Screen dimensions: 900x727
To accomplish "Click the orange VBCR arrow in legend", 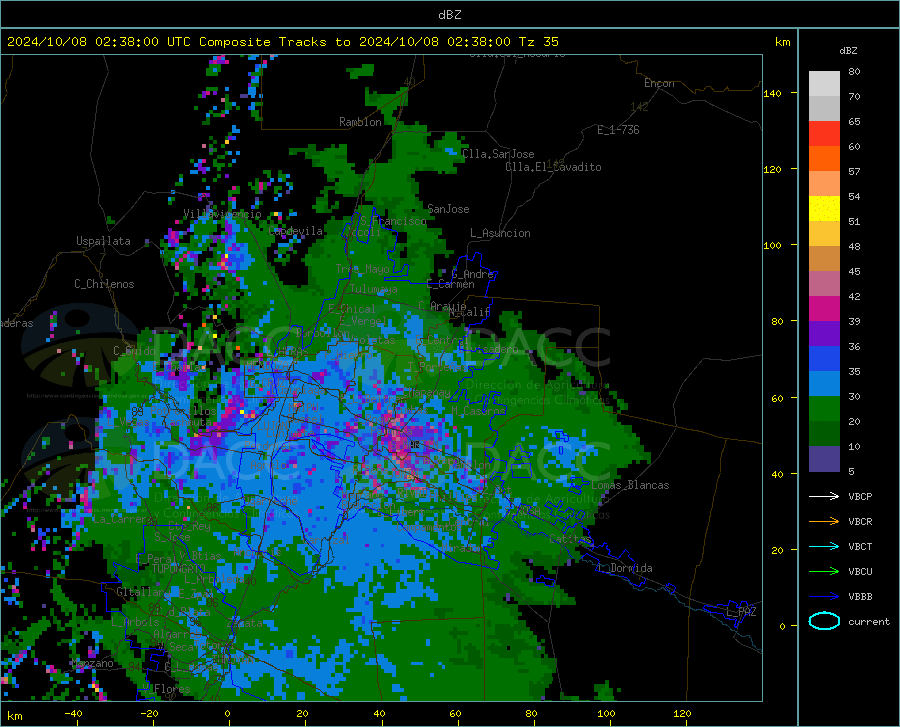I will [x=824, y=522].
